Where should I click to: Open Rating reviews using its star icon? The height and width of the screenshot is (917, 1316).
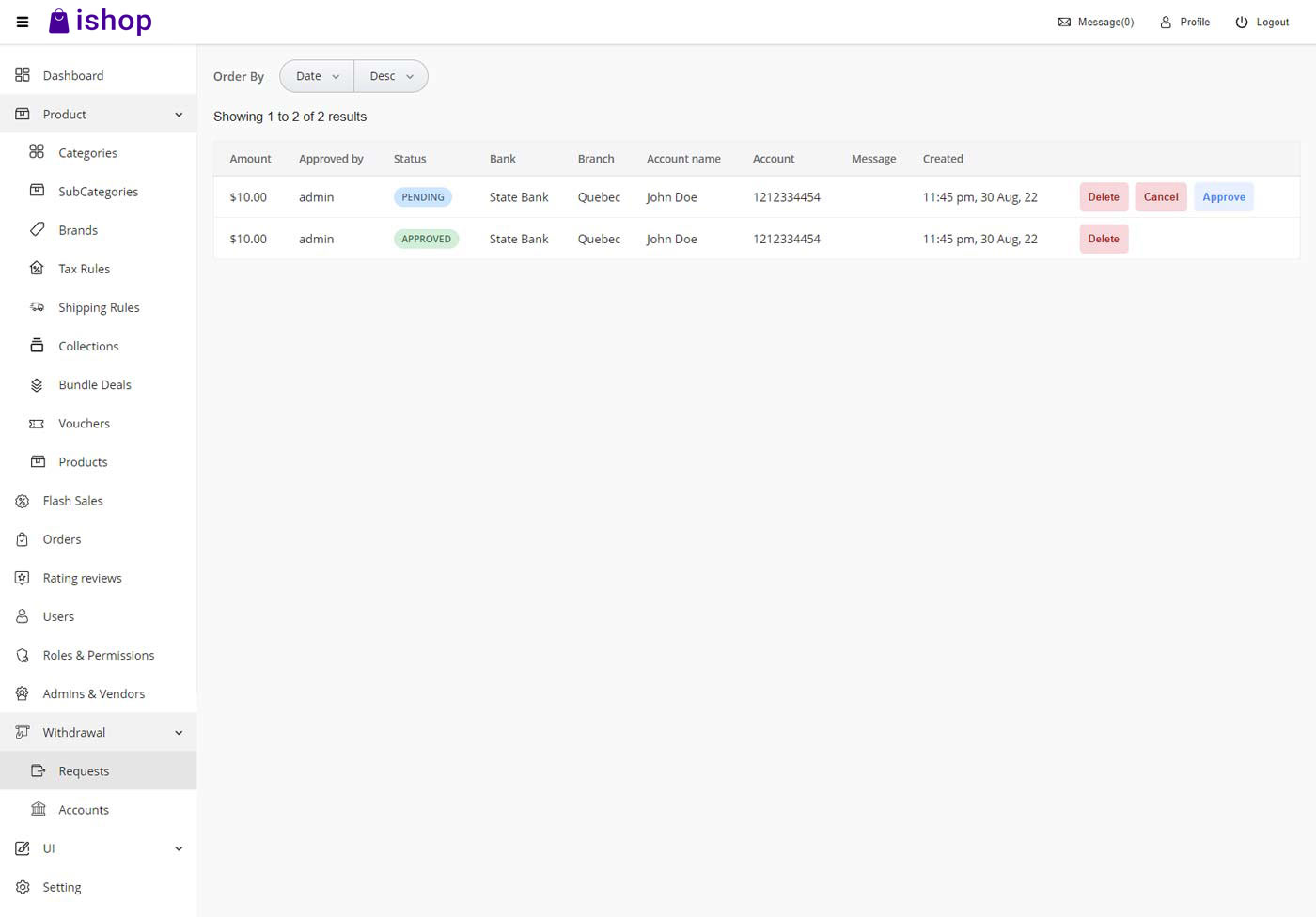click(x=21, y=578)
